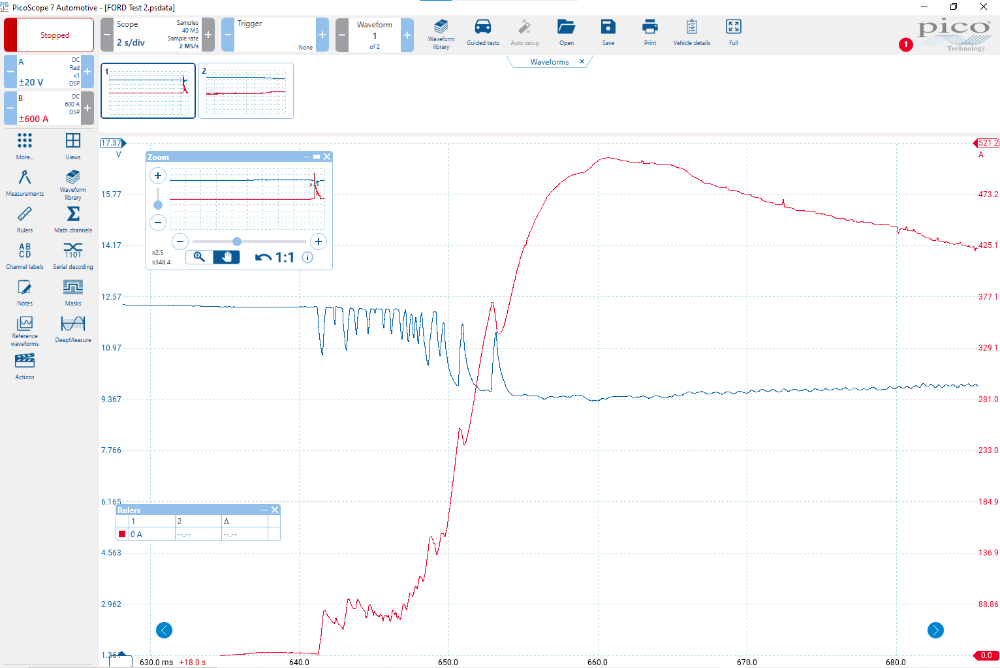This screenshot has width=1000, height=668.
Task: Select the Rulers tool in sidebar
Action: point(25,218)
